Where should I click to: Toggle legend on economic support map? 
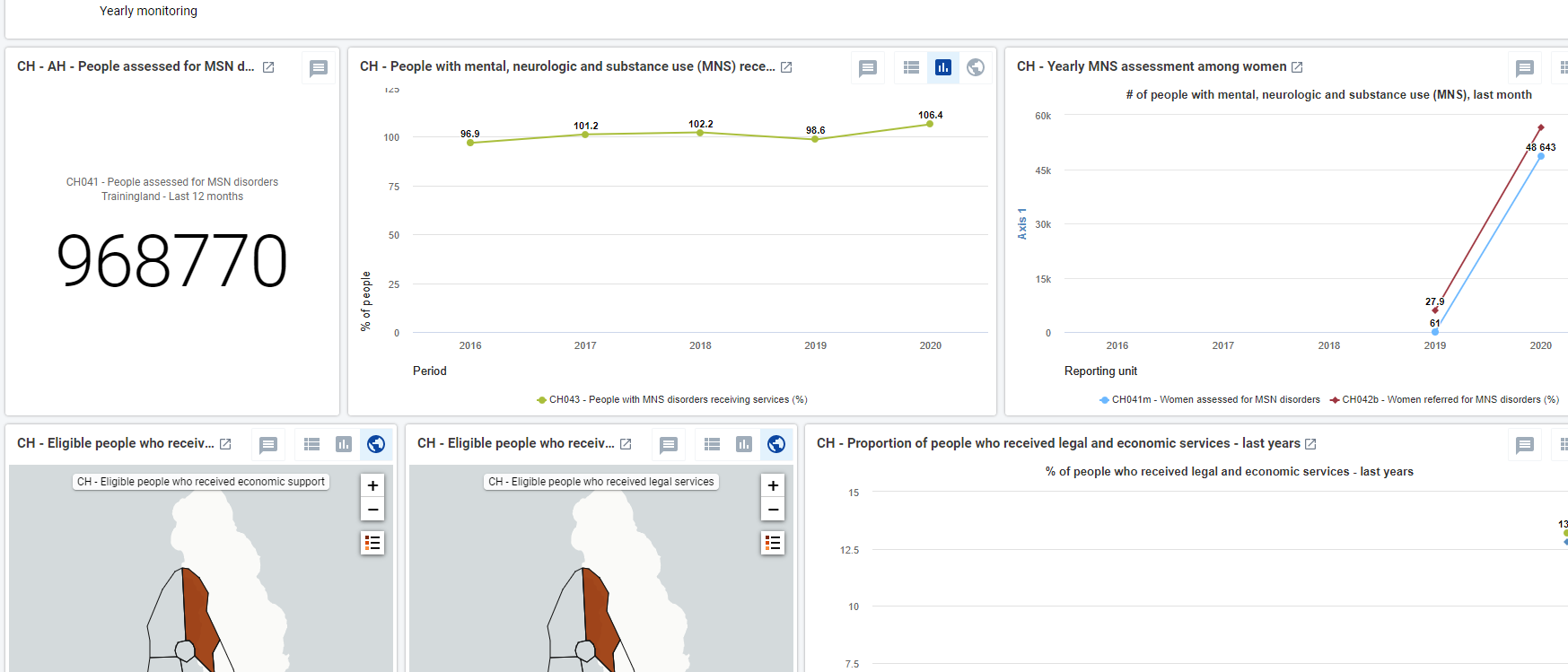click(372, 543)
